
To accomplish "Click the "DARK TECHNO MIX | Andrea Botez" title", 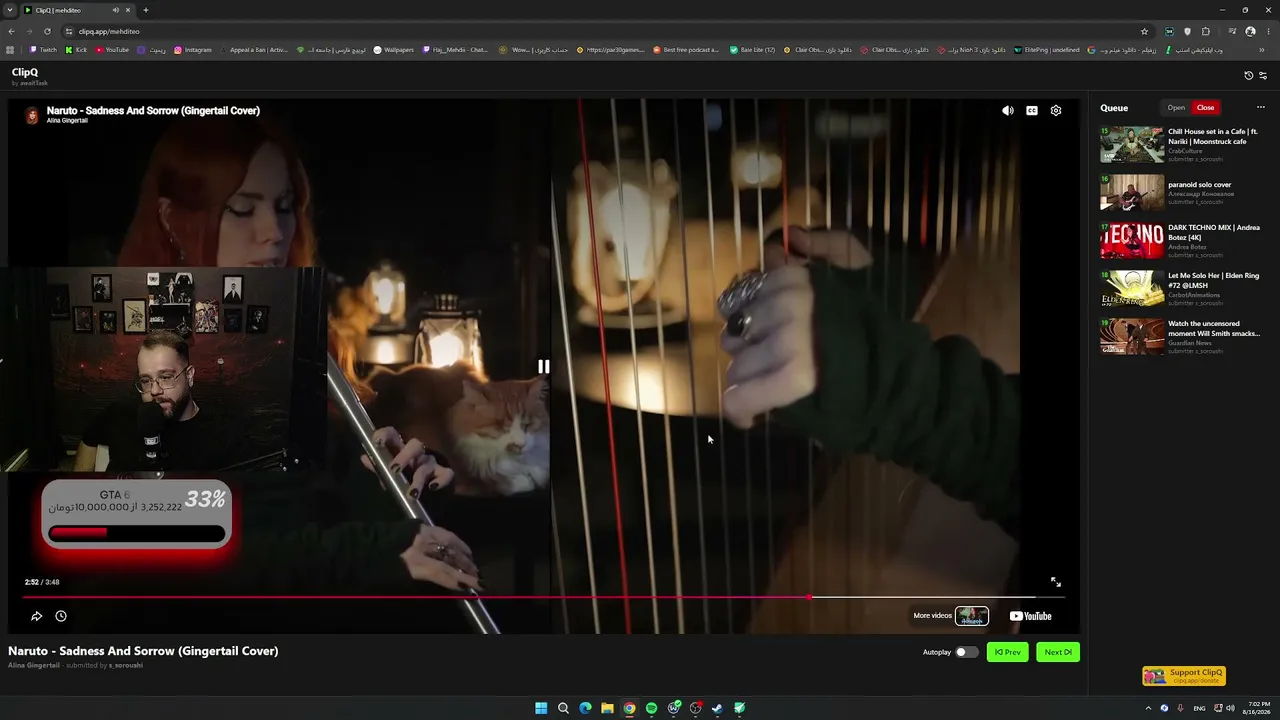I will point(1214,232).
